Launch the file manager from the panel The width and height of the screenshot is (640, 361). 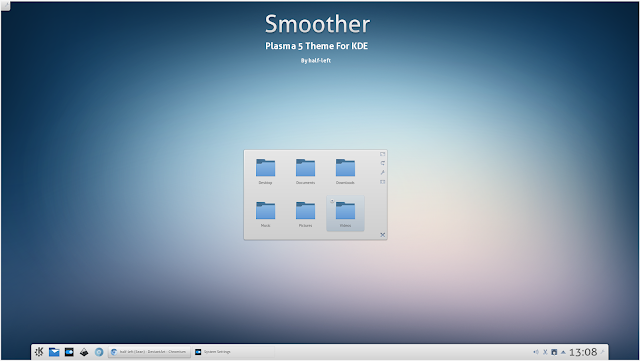click(54, 352)
